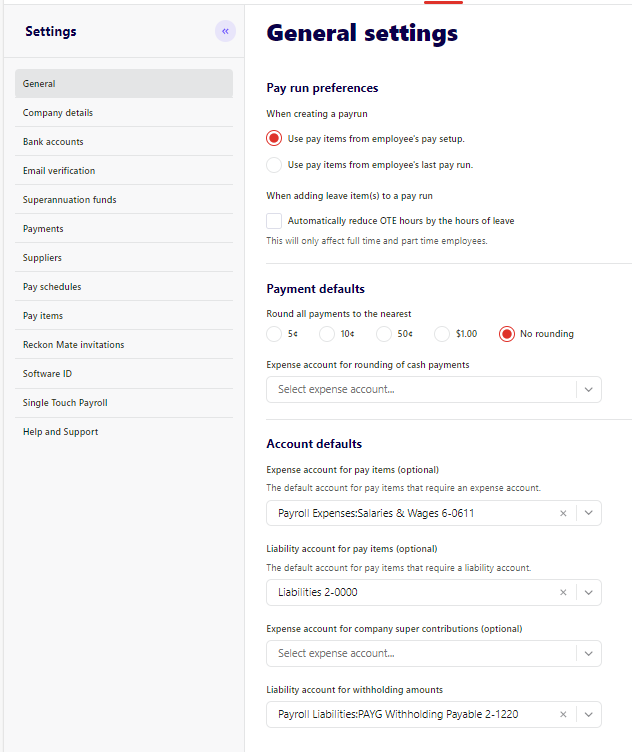Open the Bank accounts settings page
The height and width of the screenshot is (752, 632).
coord(53,142)
